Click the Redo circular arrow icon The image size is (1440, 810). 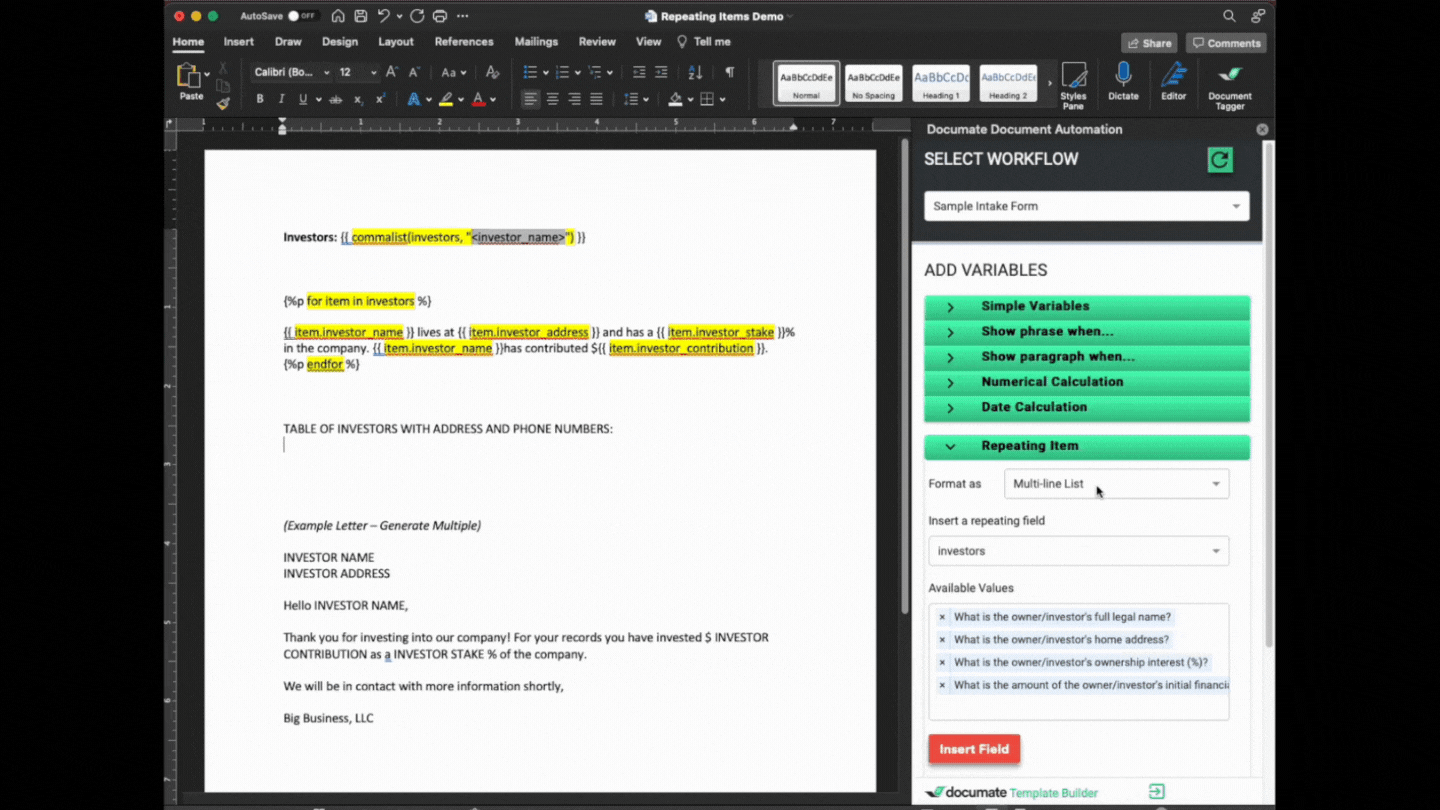tap(417, 16)
